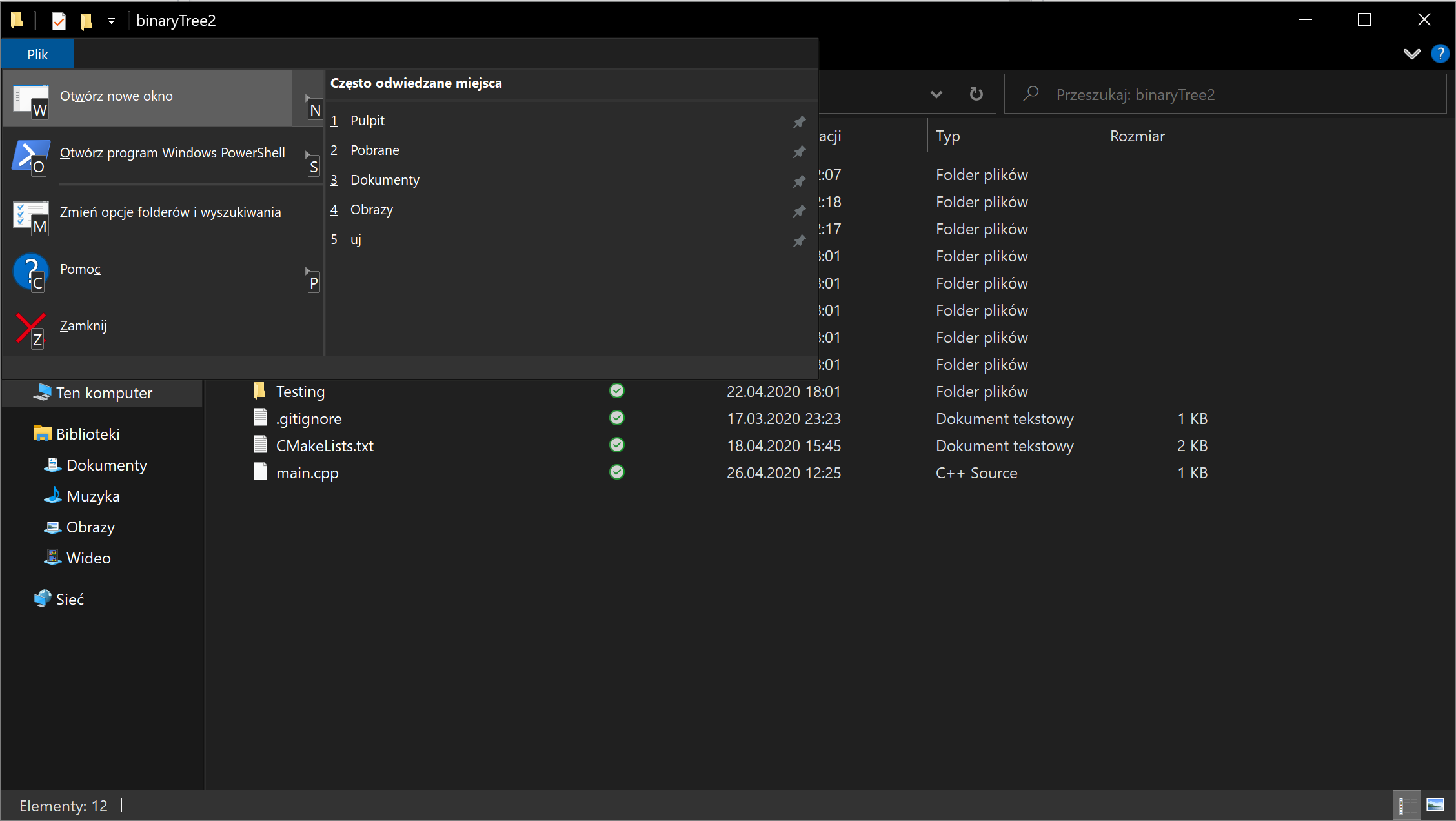This screenshot has height=821, width=1456.
Task: Open Help with the question mark icon
Action: point(1440,54)
